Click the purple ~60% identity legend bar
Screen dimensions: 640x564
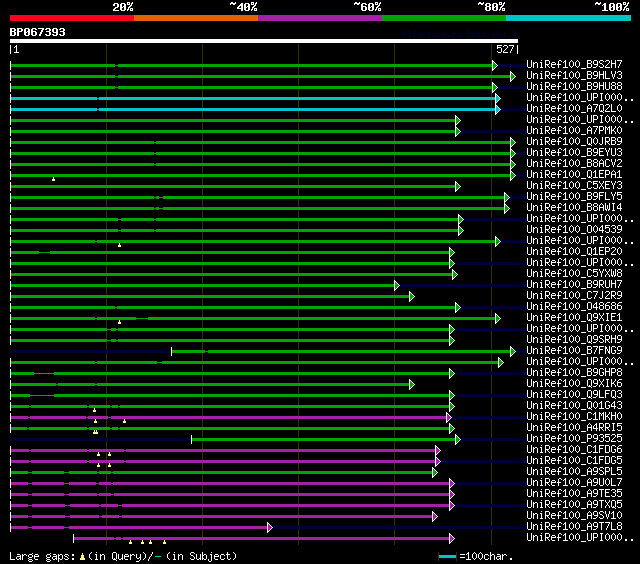pos(319,18)
